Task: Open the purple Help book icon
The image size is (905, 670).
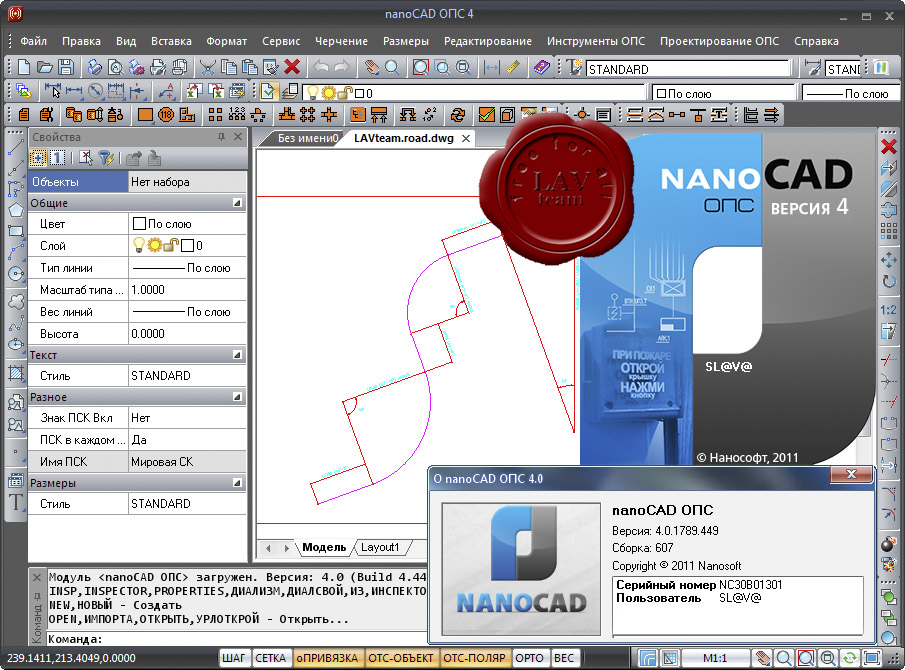Action: point(541,68)
